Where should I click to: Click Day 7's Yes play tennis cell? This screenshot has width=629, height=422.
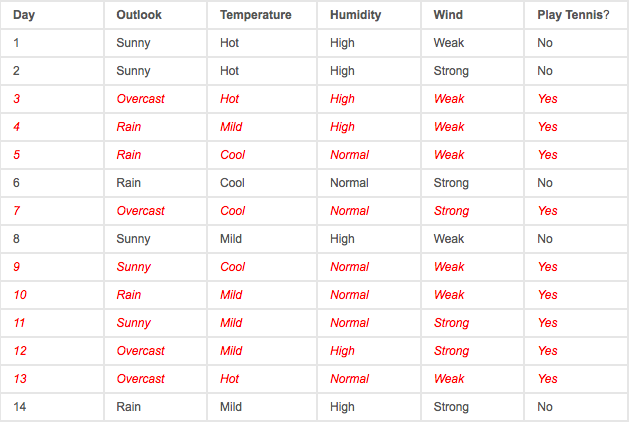[576, 211]
